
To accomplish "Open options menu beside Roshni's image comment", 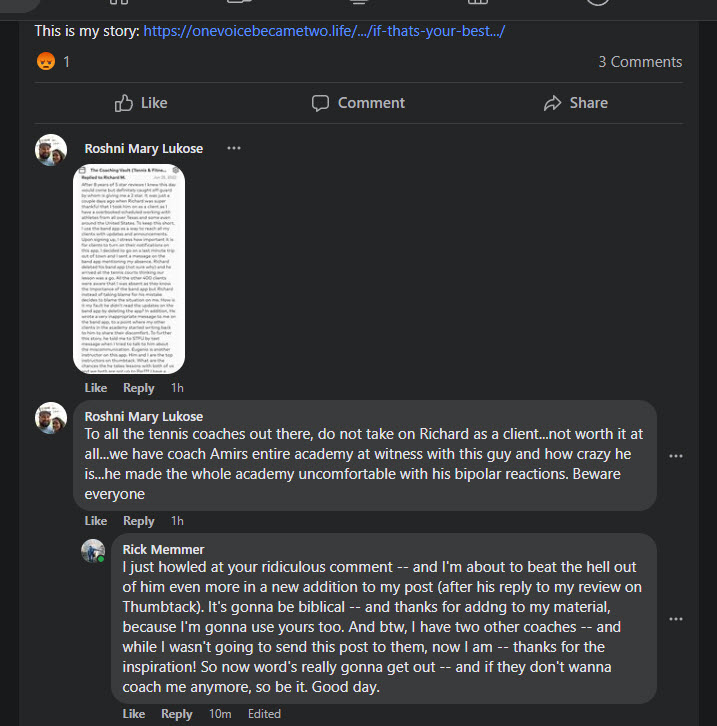I will tap(233, 148).
